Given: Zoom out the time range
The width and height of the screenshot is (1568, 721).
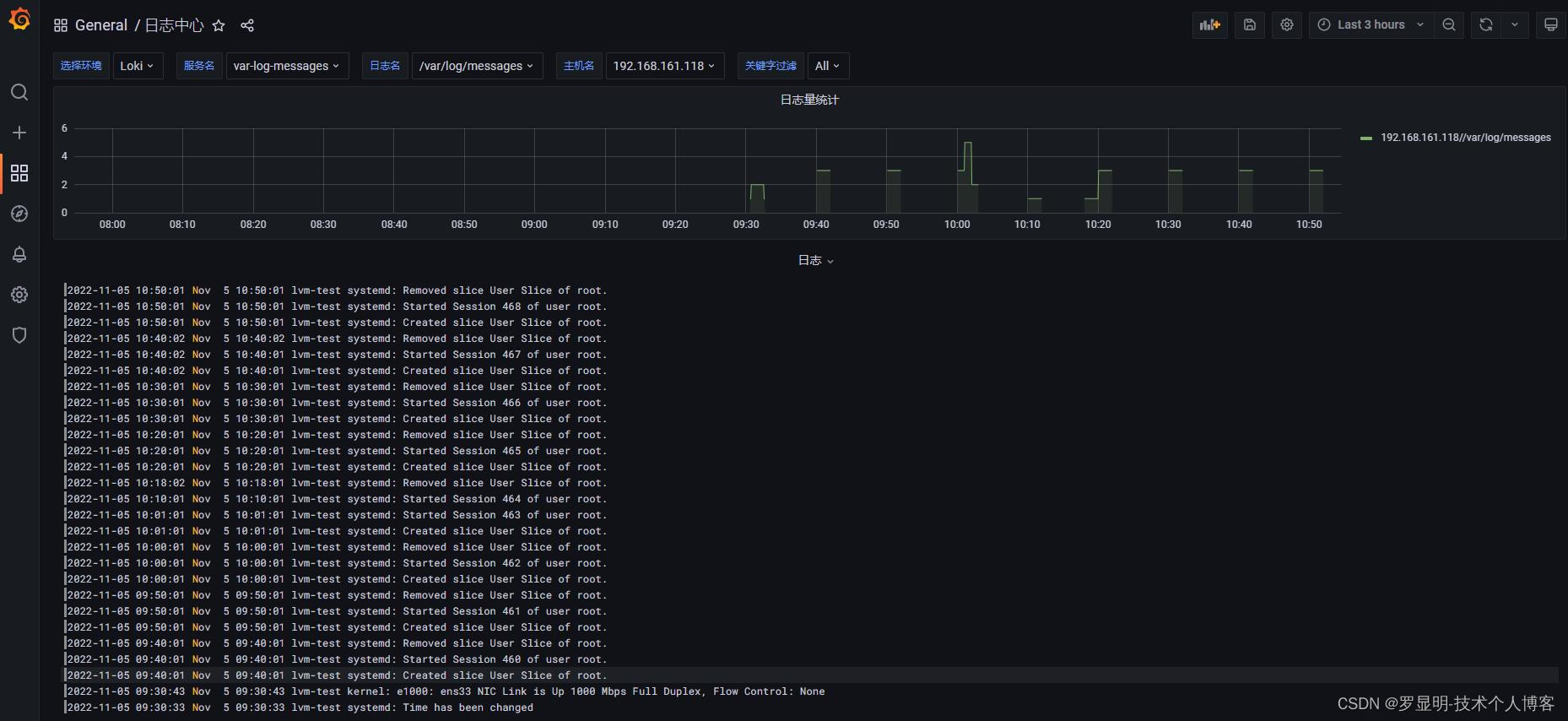Looking at the screenshot, I should (x=1449, y=25).
